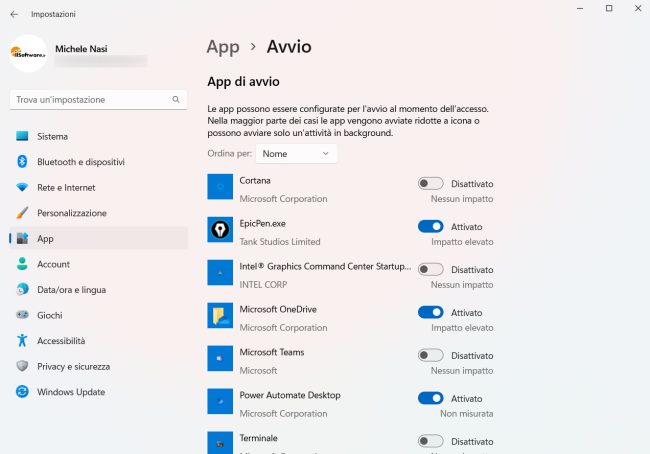
Task: Select Rete e Internet in sidebar
Action: 66,187
